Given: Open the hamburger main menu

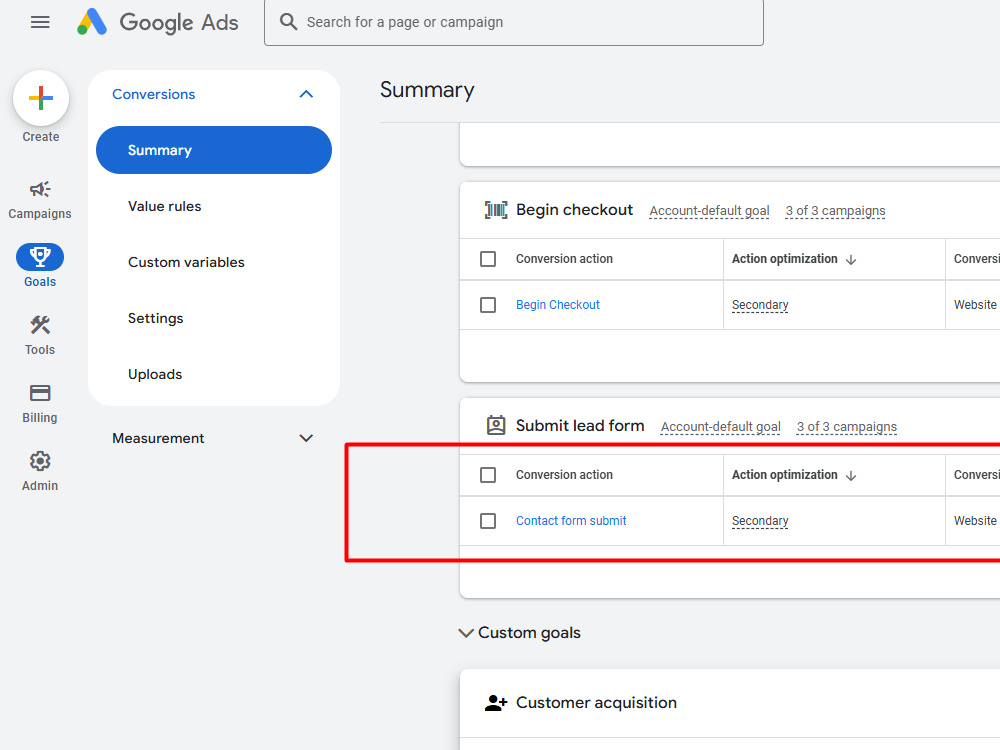Looking at the screenshot, I should [x=40, y=22].
